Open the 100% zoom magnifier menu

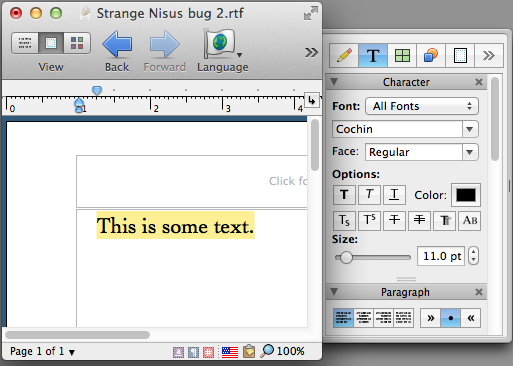tap(283, 351)
